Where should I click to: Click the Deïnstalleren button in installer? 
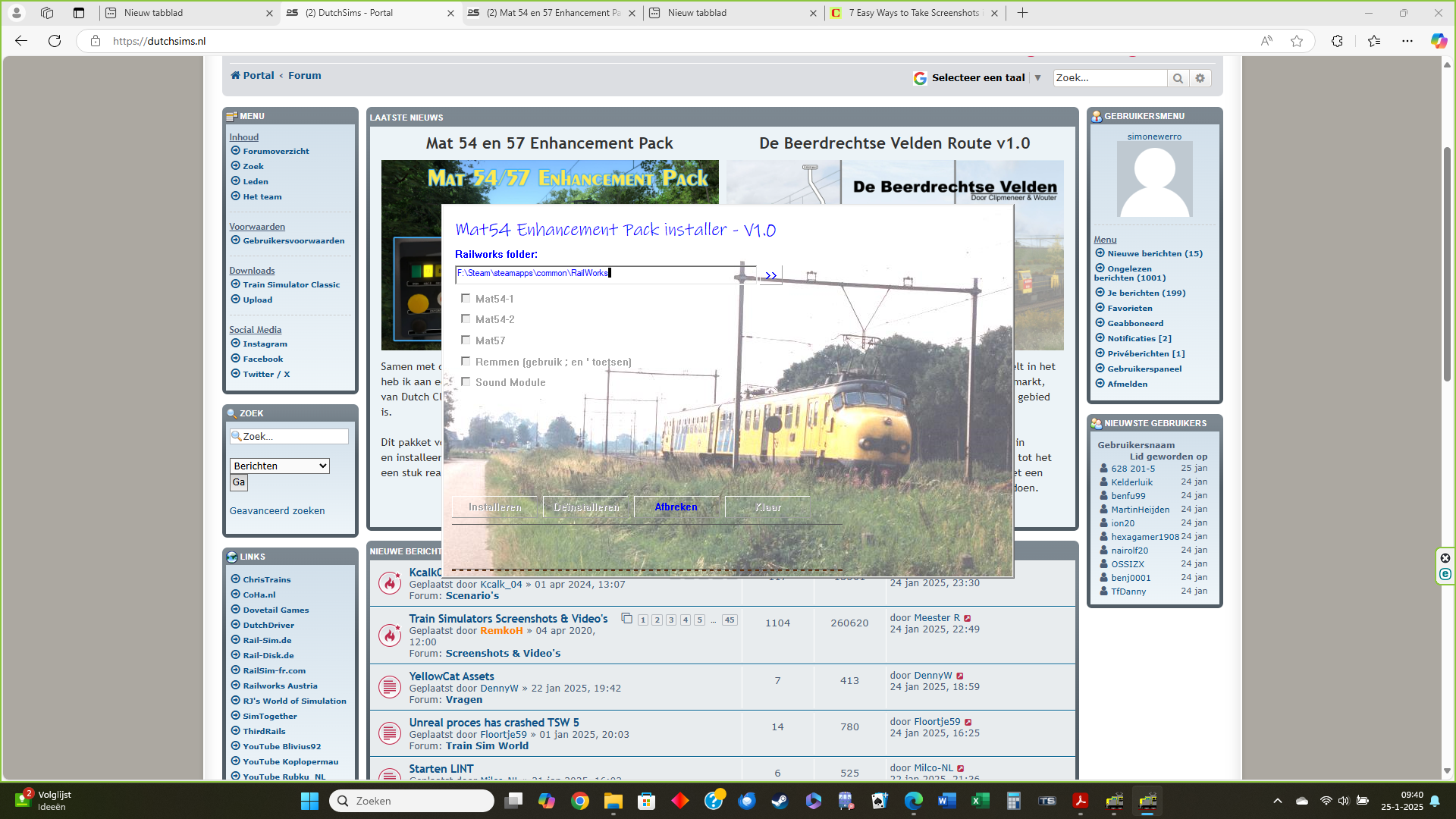pos(586,507)
